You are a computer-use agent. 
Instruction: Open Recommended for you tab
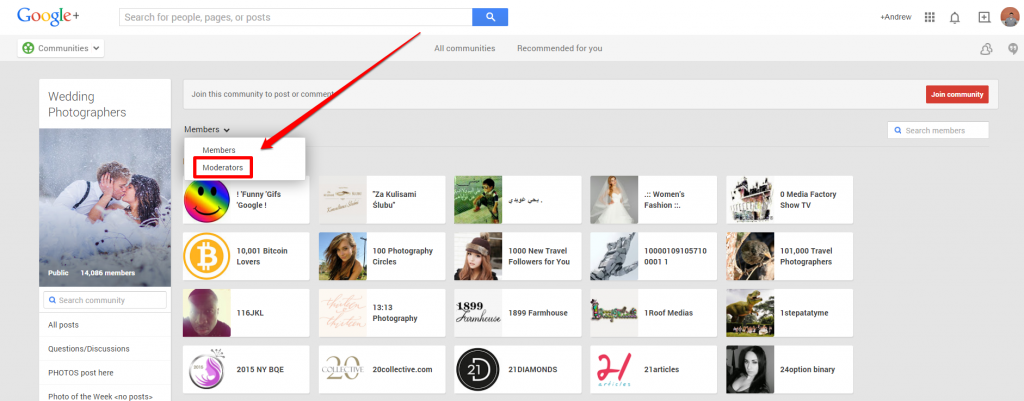(560, 48)
